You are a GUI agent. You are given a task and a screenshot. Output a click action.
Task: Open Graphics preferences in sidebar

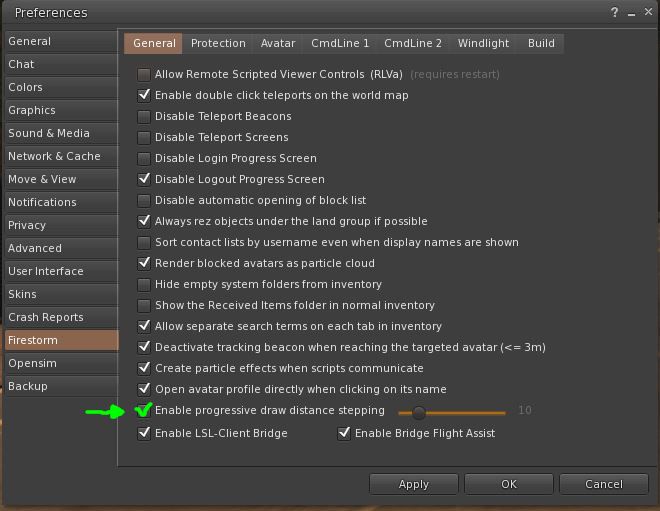pyautogui.click(x=61, y=110)
